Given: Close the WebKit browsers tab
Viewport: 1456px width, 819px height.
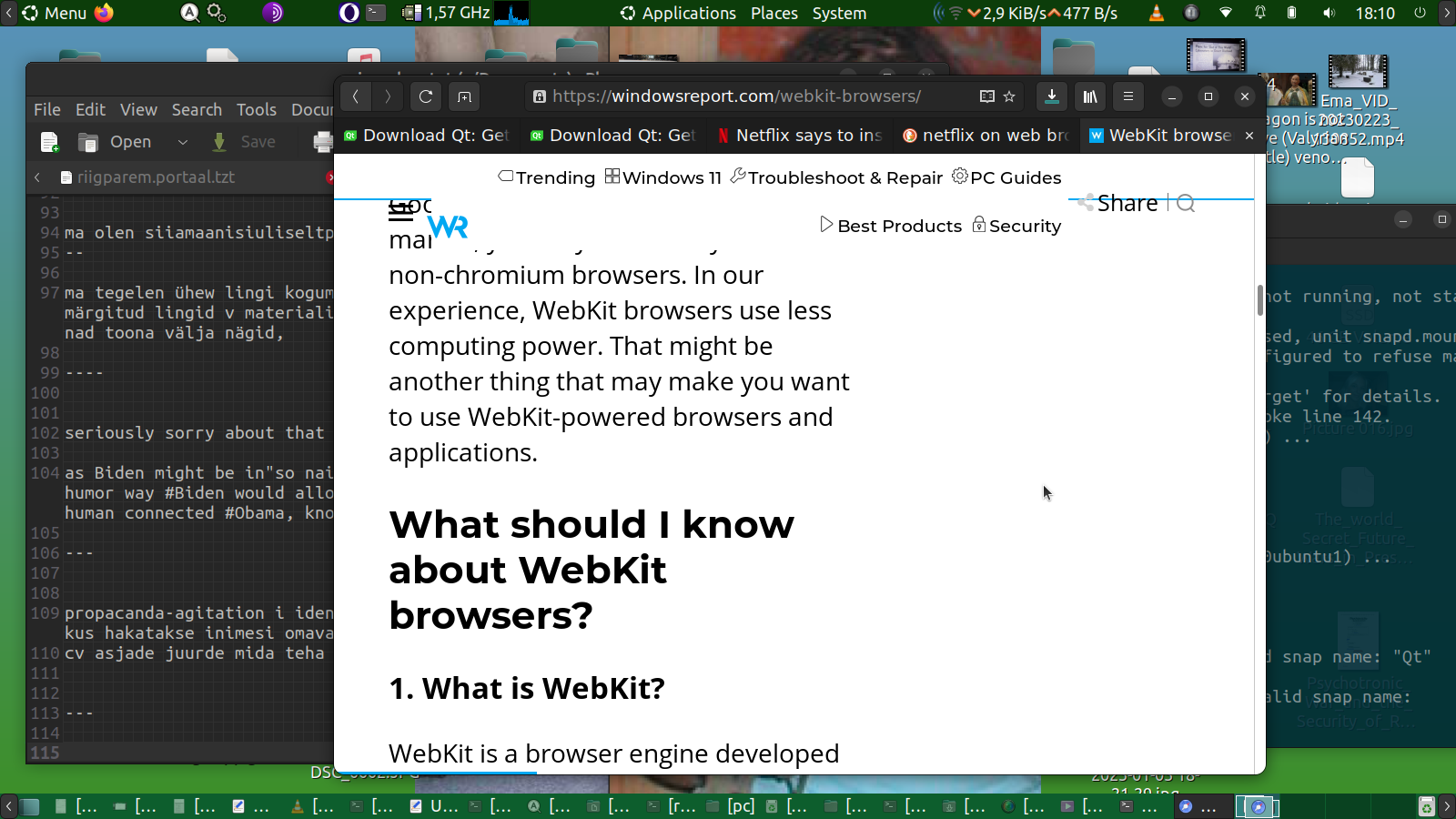Looking at the screenshot, I should (x=1249, y=136).
